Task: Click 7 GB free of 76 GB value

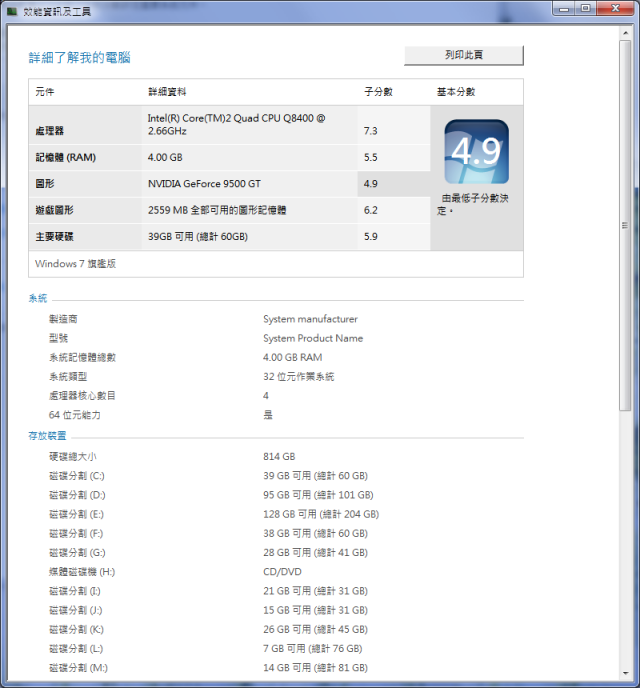Action: [x=313, y=649]
